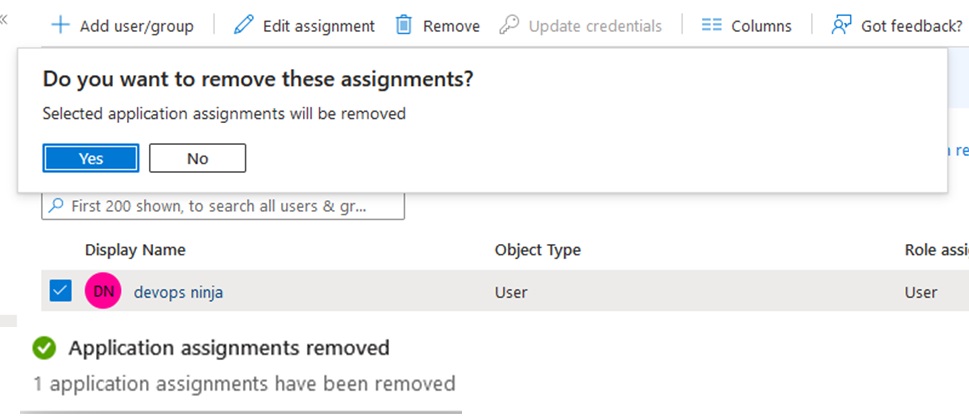Click the Columns list icon

pyautogui.click(x=712, y=25)
